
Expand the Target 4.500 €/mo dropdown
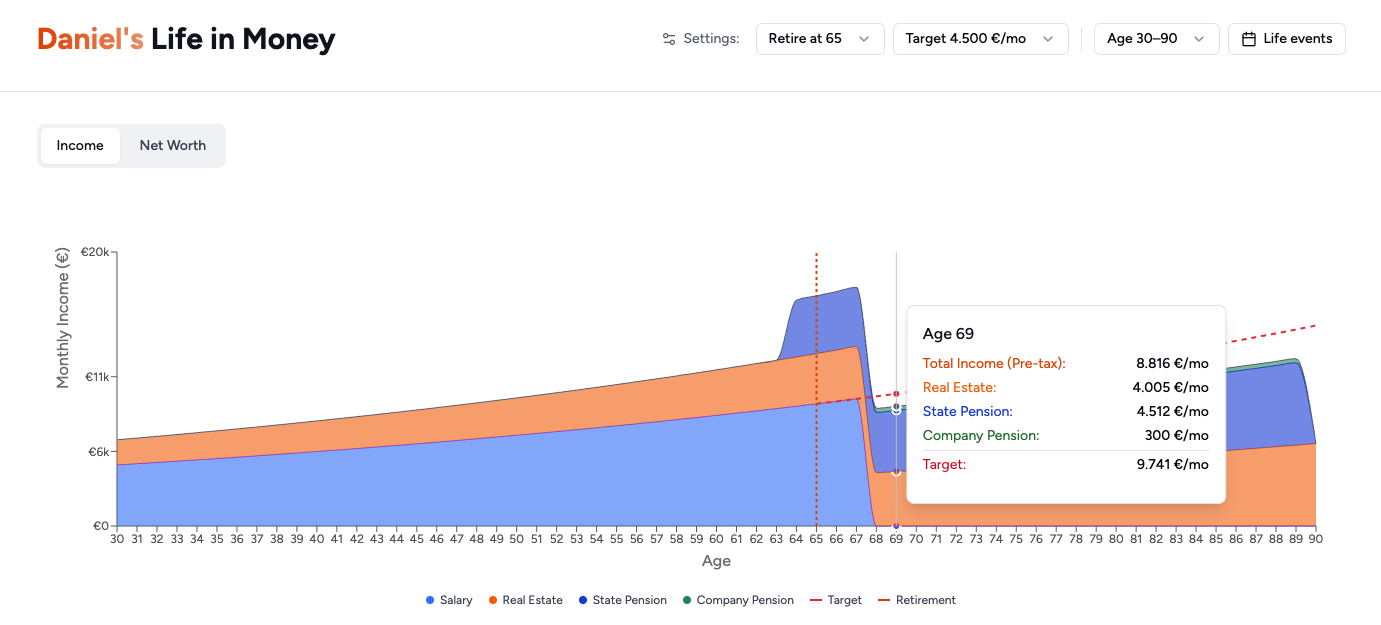pos(980,38)
